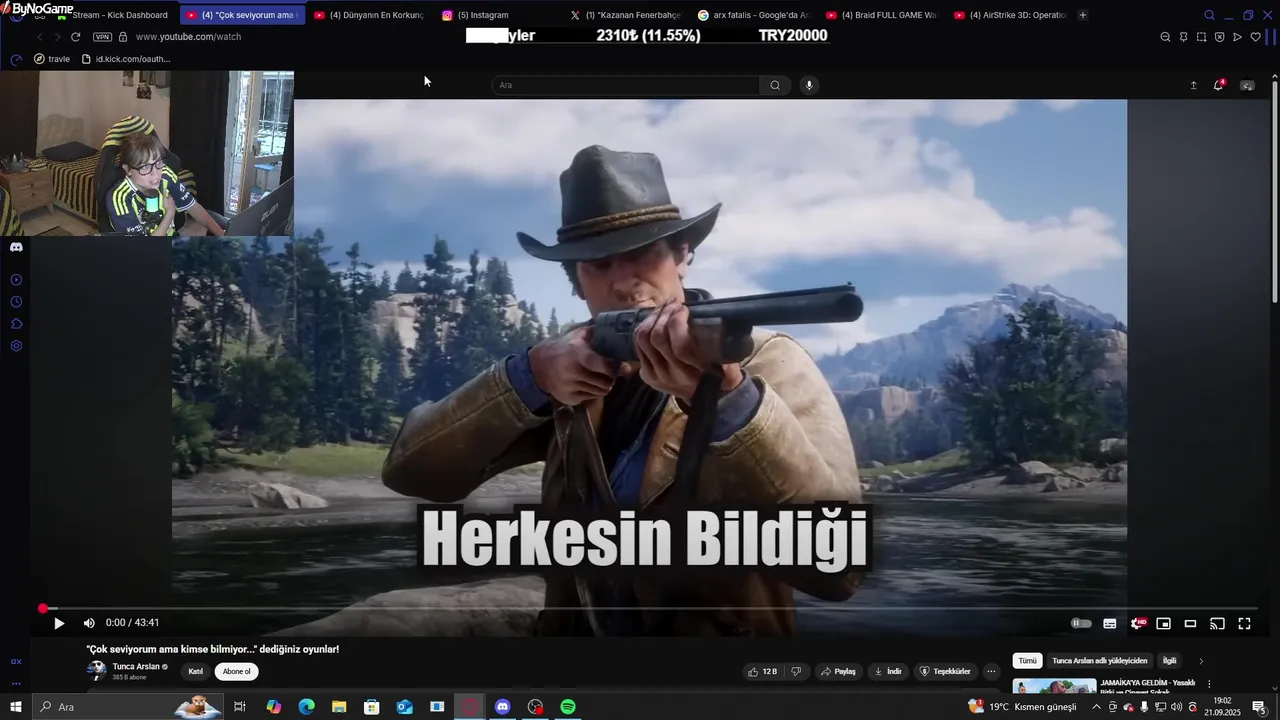The height and width of the screenshot is (720, 1280).
Task: Open JAMAİKA'YA GELDİM suggested video thumbnail
Action: coord(1054,687)
